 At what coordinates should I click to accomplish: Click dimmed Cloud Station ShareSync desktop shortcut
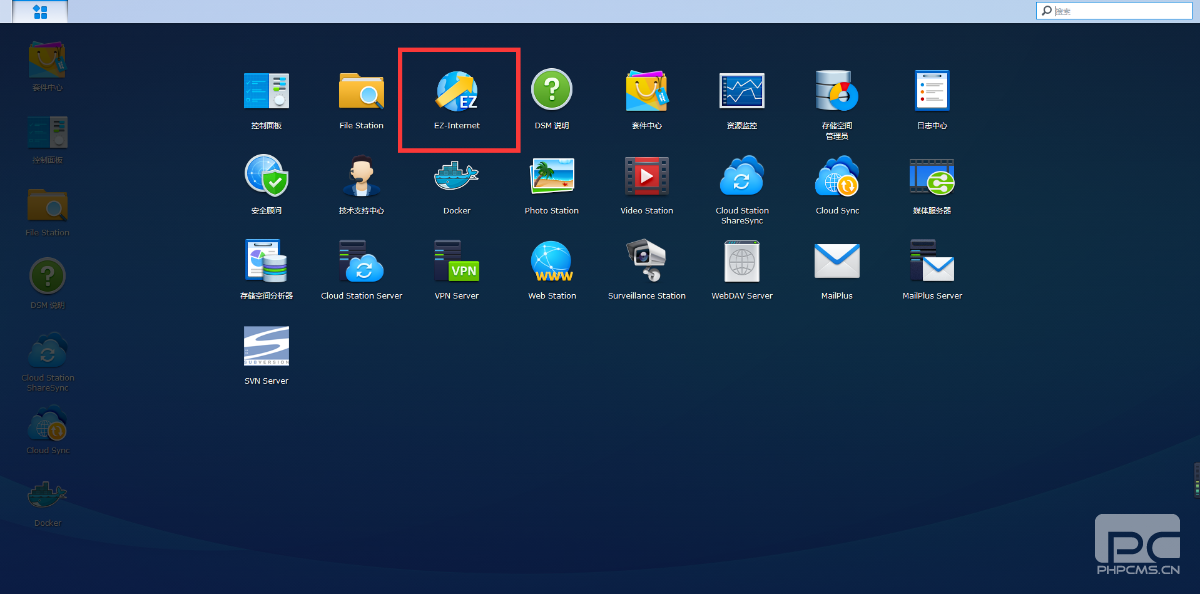click(x=47, y=351)
